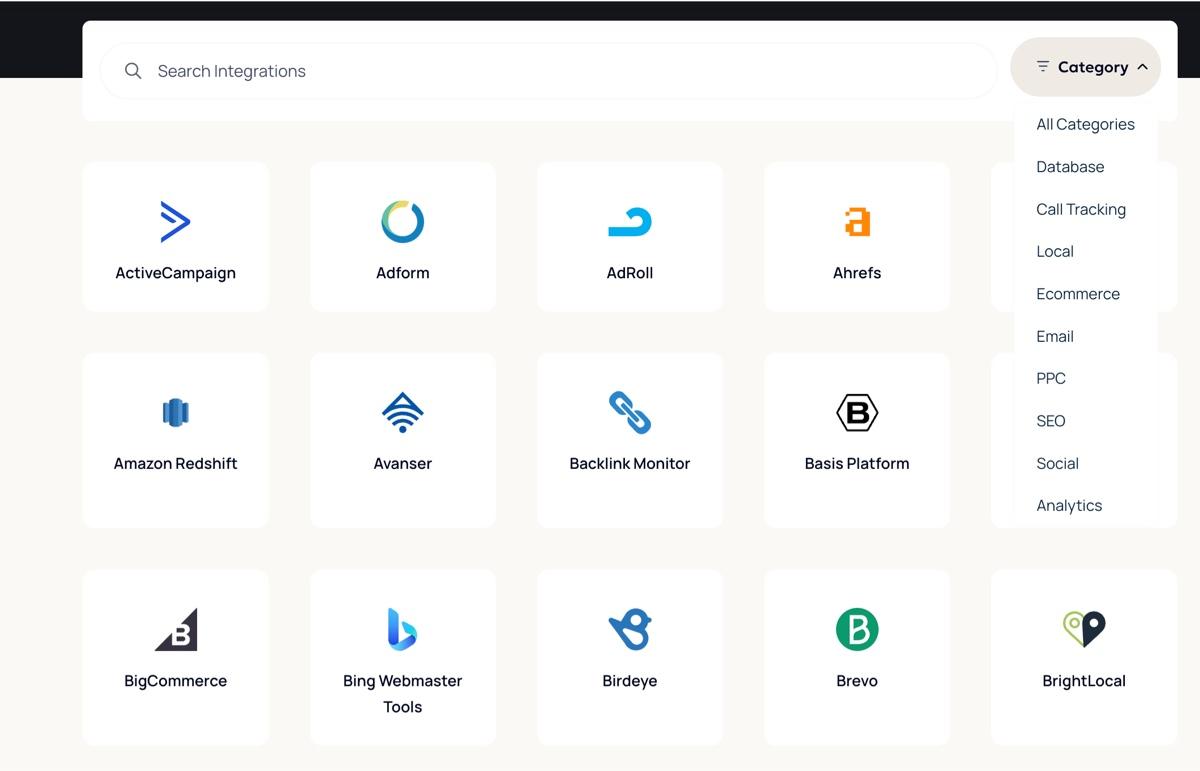Select PPC from category list
The height and width of the screenshot is (771, 1200).
pos(1051,378)
